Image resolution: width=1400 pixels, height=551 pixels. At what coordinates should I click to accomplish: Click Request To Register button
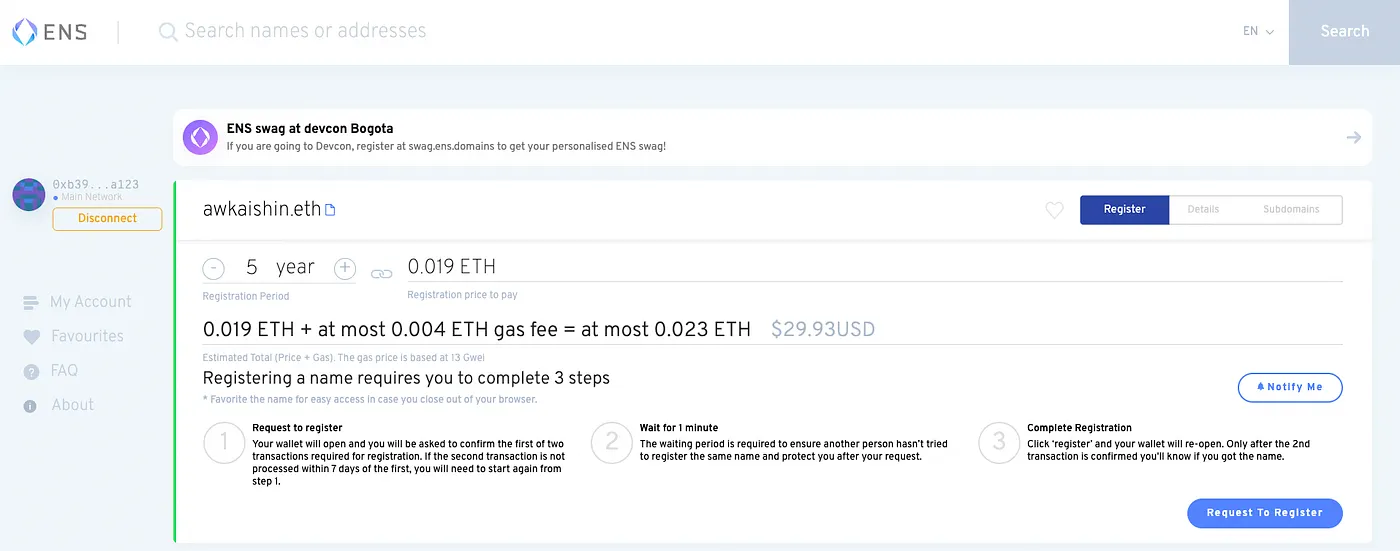click(x=1265, y=513)
